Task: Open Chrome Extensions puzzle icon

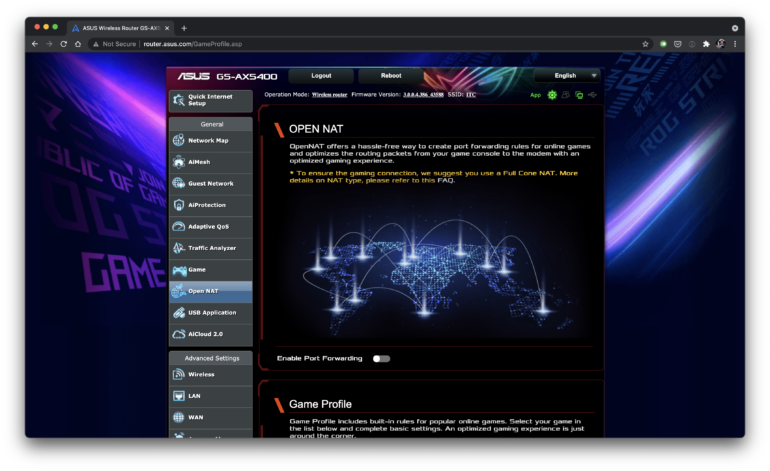Action: tap(706, 44)
